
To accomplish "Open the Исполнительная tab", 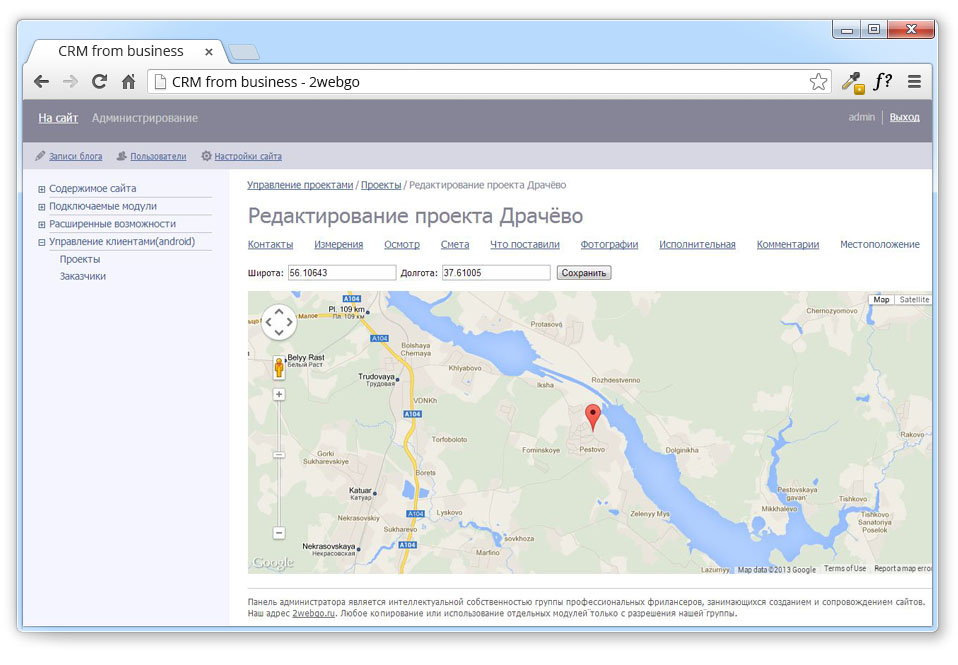I will 697,244.
